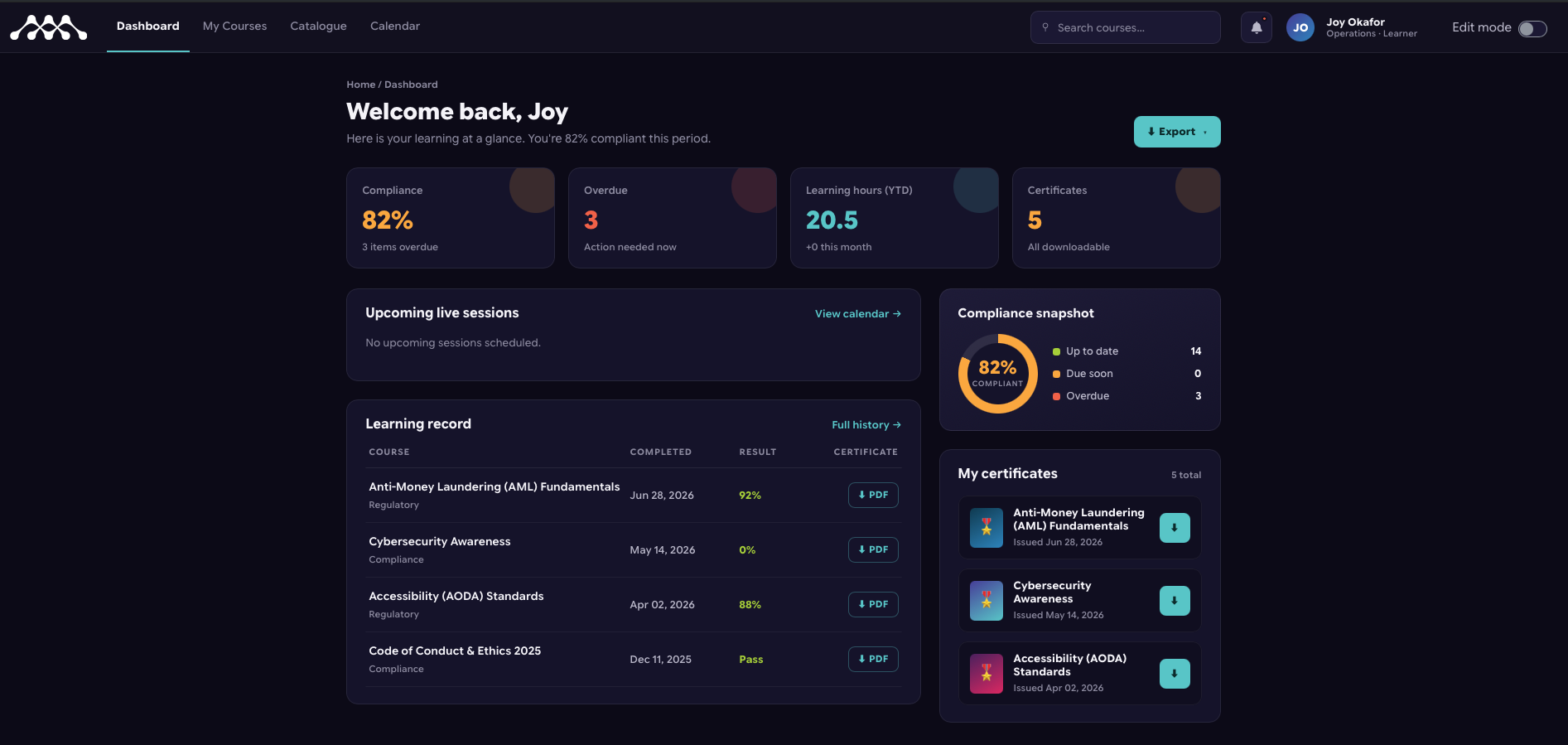Switch to the Dashboard tab
Screen dimensions: 1568x745
tap(148, 27)
